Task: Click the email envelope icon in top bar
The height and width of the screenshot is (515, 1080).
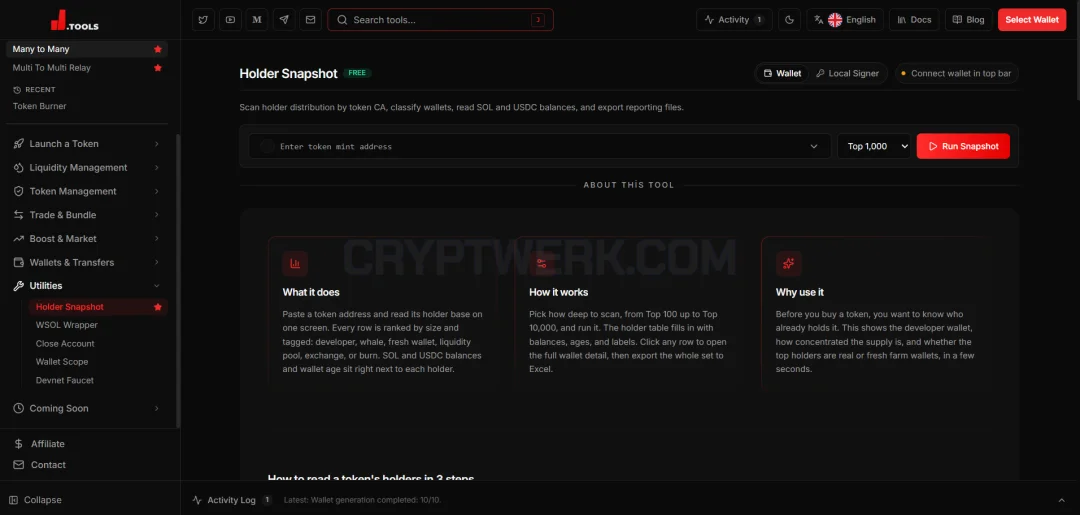Action: [311, 19]
